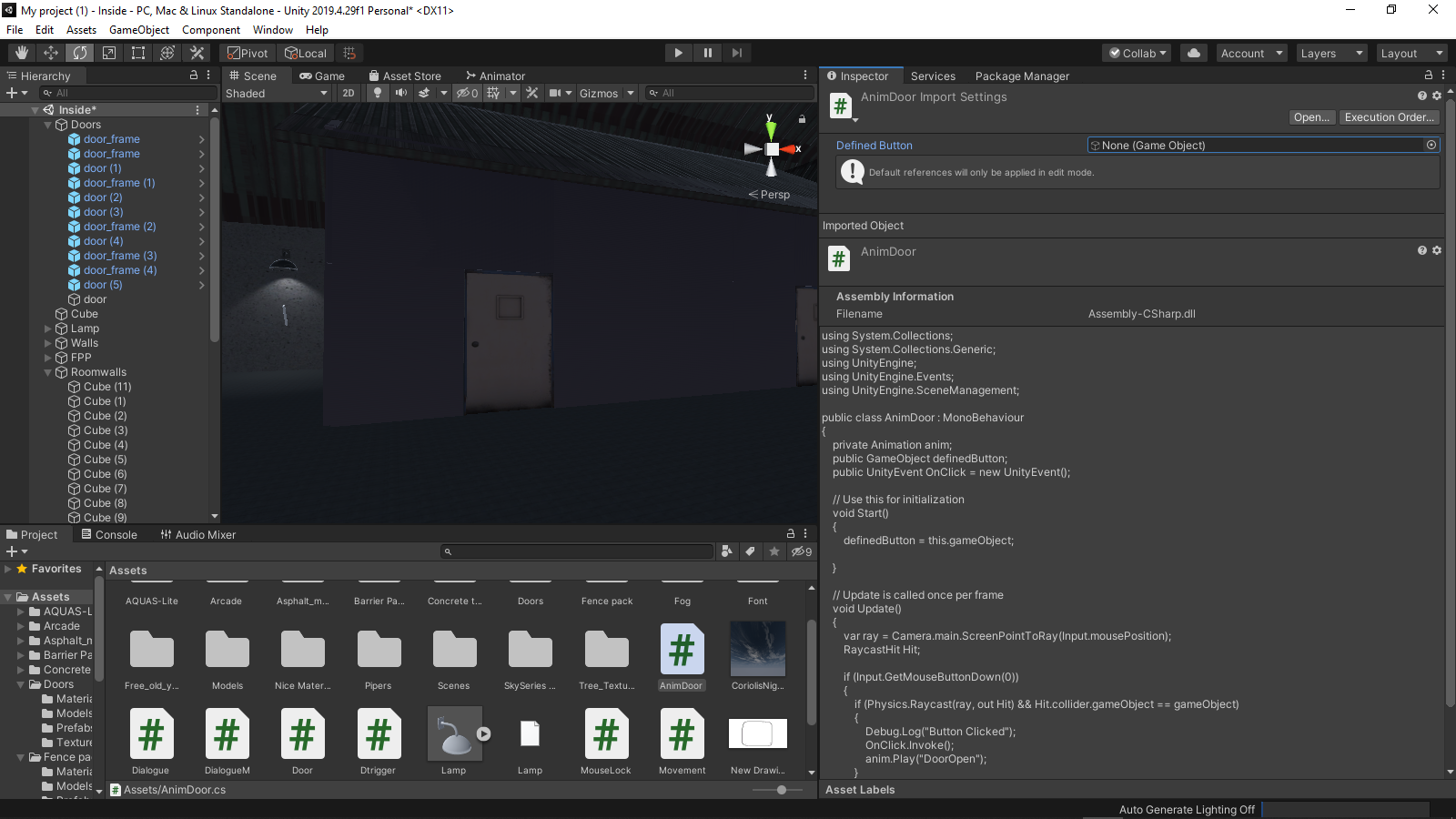Image resolution: width=1456 pixels, height=819 pixels.
Task: Open the GameObject menu
Action: (139, 30)
